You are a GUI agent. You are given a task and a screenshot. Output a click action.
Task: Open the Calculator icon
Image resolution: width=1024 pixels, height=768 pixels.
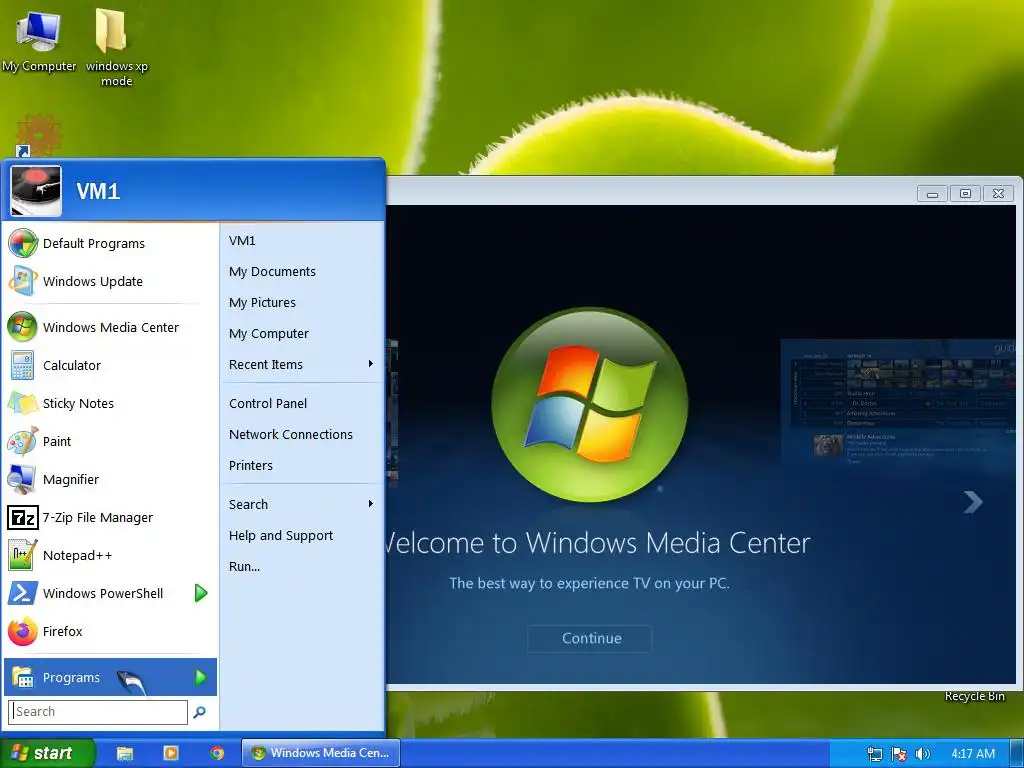click(x=23, y=365)
